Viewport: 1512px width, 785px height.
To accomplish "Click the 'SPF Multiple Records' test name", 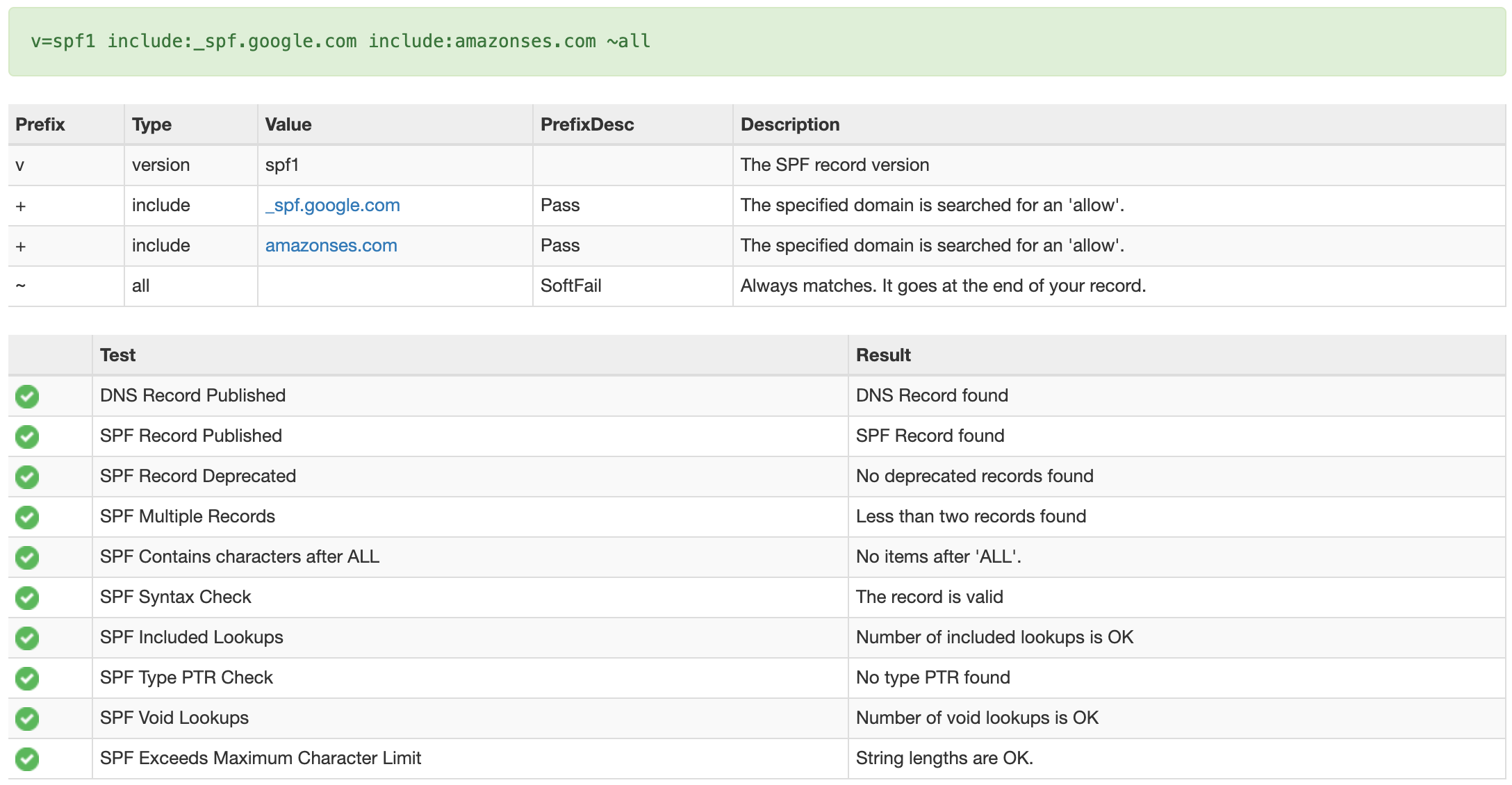I will tap(188, 517).
